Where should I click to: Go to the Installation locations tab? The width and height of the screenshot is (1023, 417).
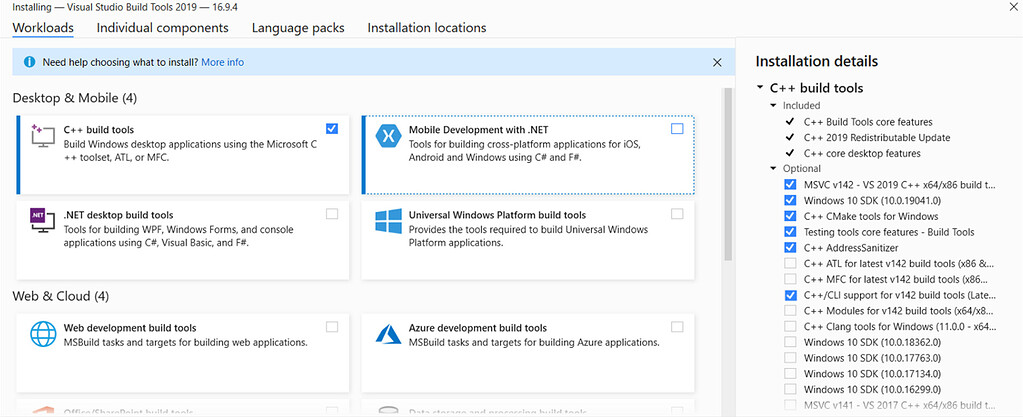[426, 28]
